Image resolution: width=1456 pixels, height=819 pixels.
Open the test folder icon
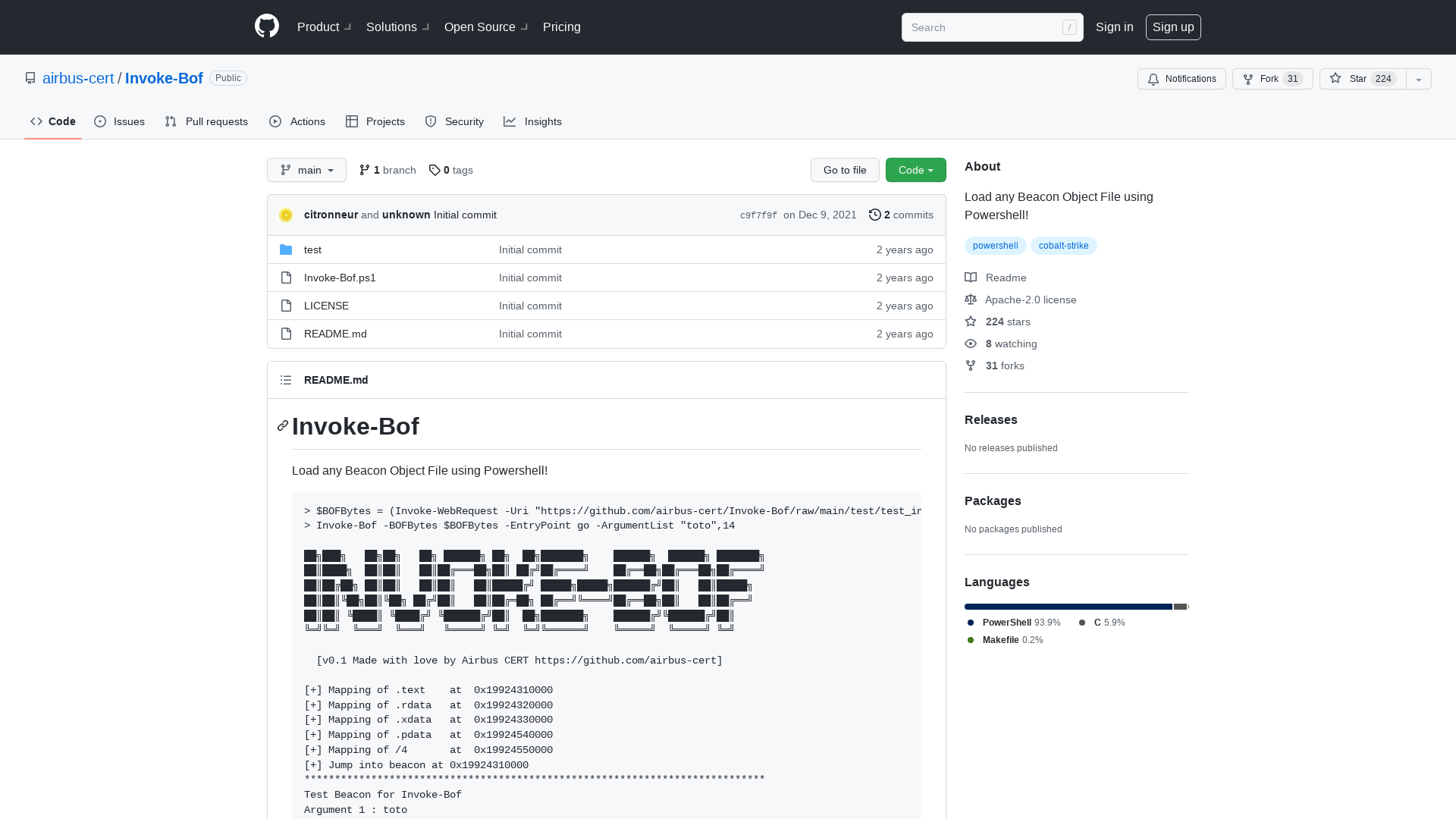pos(286,249)
